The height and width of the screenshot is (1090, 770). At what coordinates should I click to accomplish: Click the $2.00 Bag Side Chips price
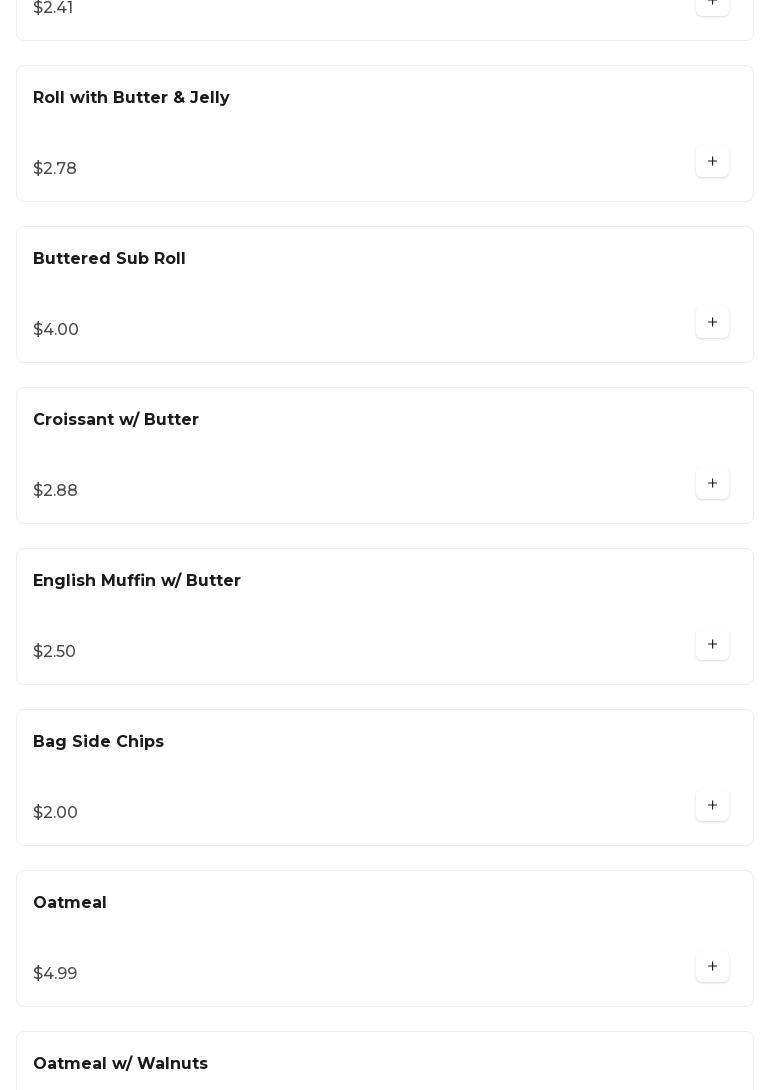[x=56, y=812]
